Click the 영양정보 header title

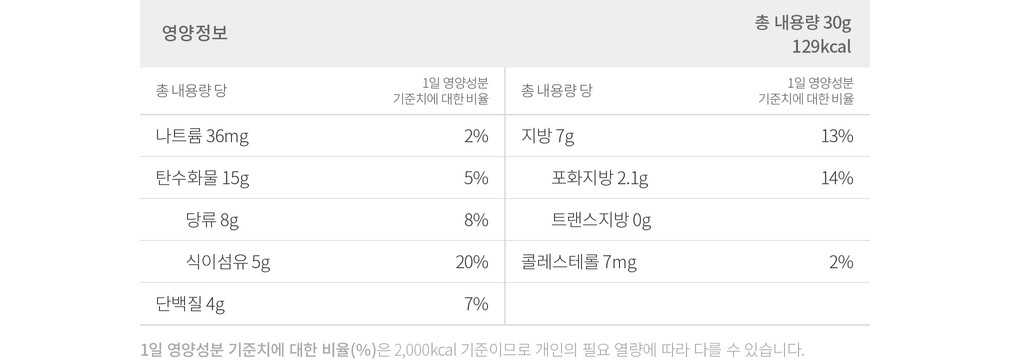(195, 33)
